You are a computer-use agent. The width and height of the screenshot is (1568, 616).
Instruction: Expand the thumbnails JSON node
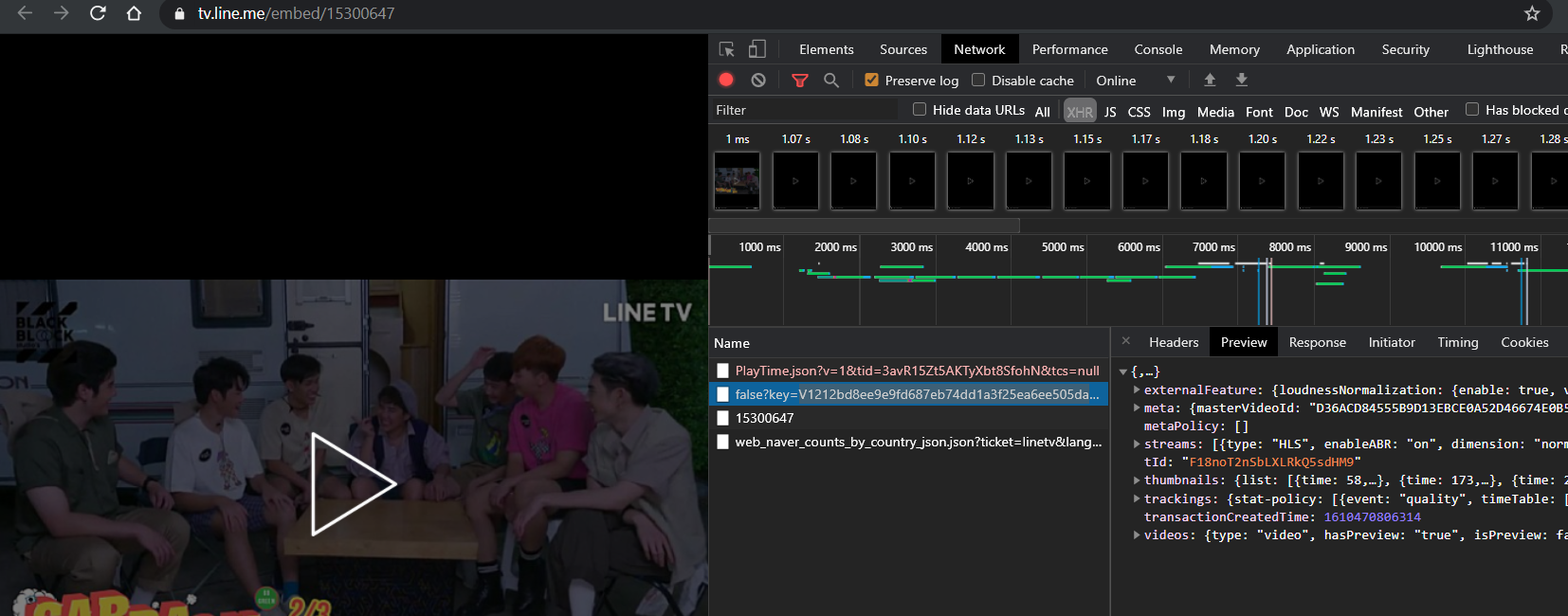[x=1137, y=480]
